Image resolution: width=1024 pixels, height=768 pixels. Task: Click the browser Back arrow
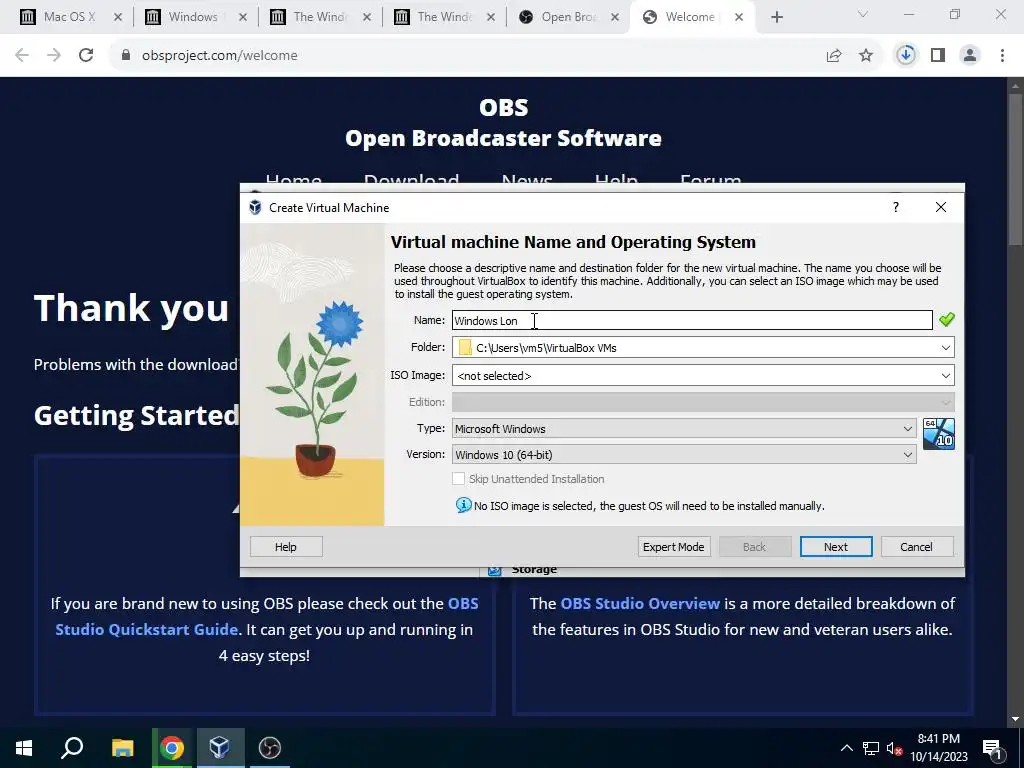[22, 56]
